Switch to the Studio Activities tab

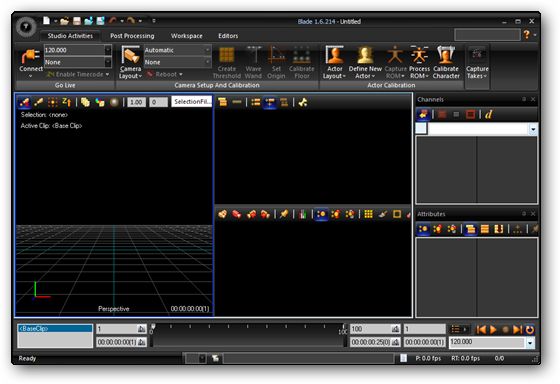(70, 36)
